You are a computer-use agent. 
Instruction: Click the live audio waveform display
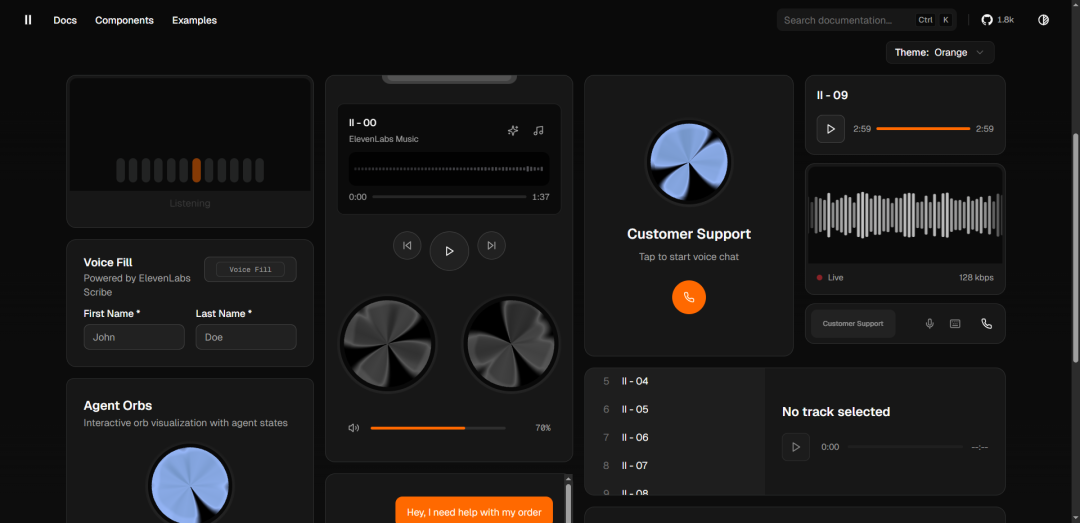(x=905, y=215)
